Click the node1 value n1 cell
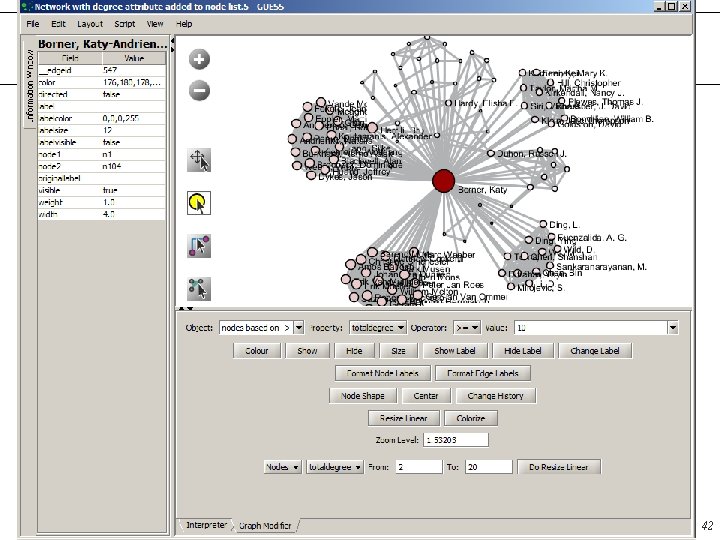Image resolution: width=720 pixels, height=540 pixels. (134, 154)
